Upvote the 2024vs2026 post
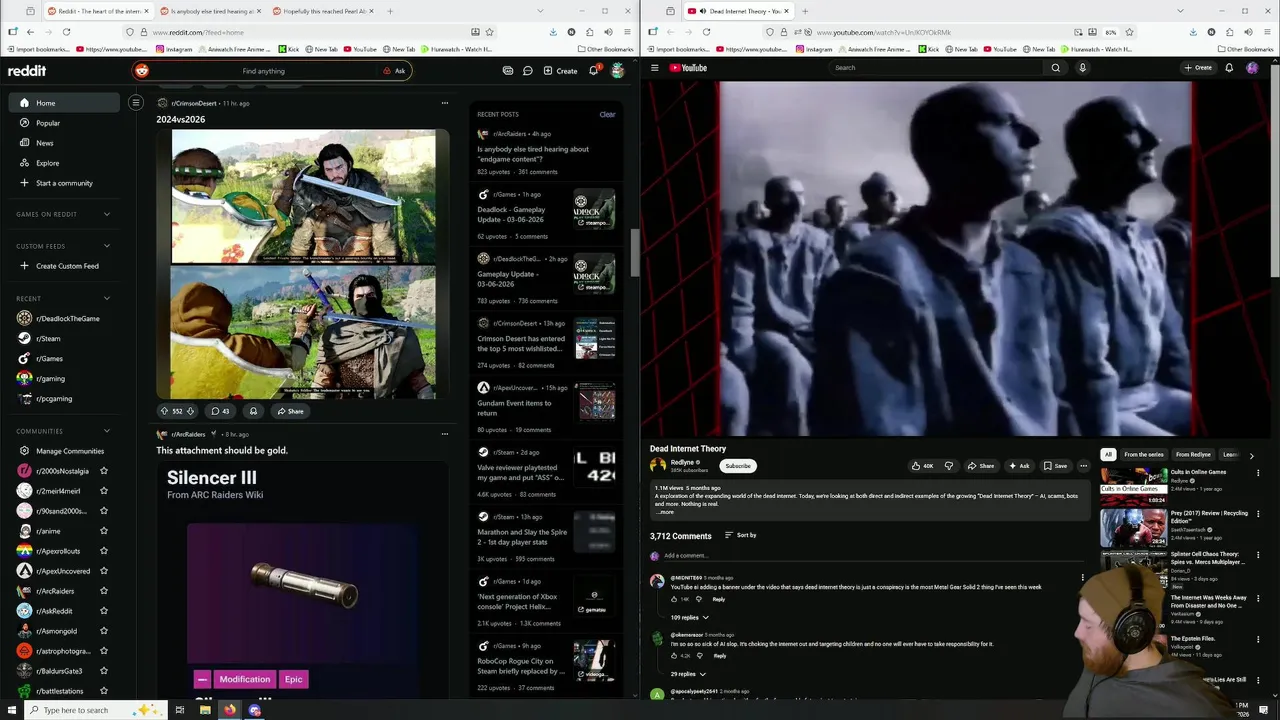 [165, 411]
